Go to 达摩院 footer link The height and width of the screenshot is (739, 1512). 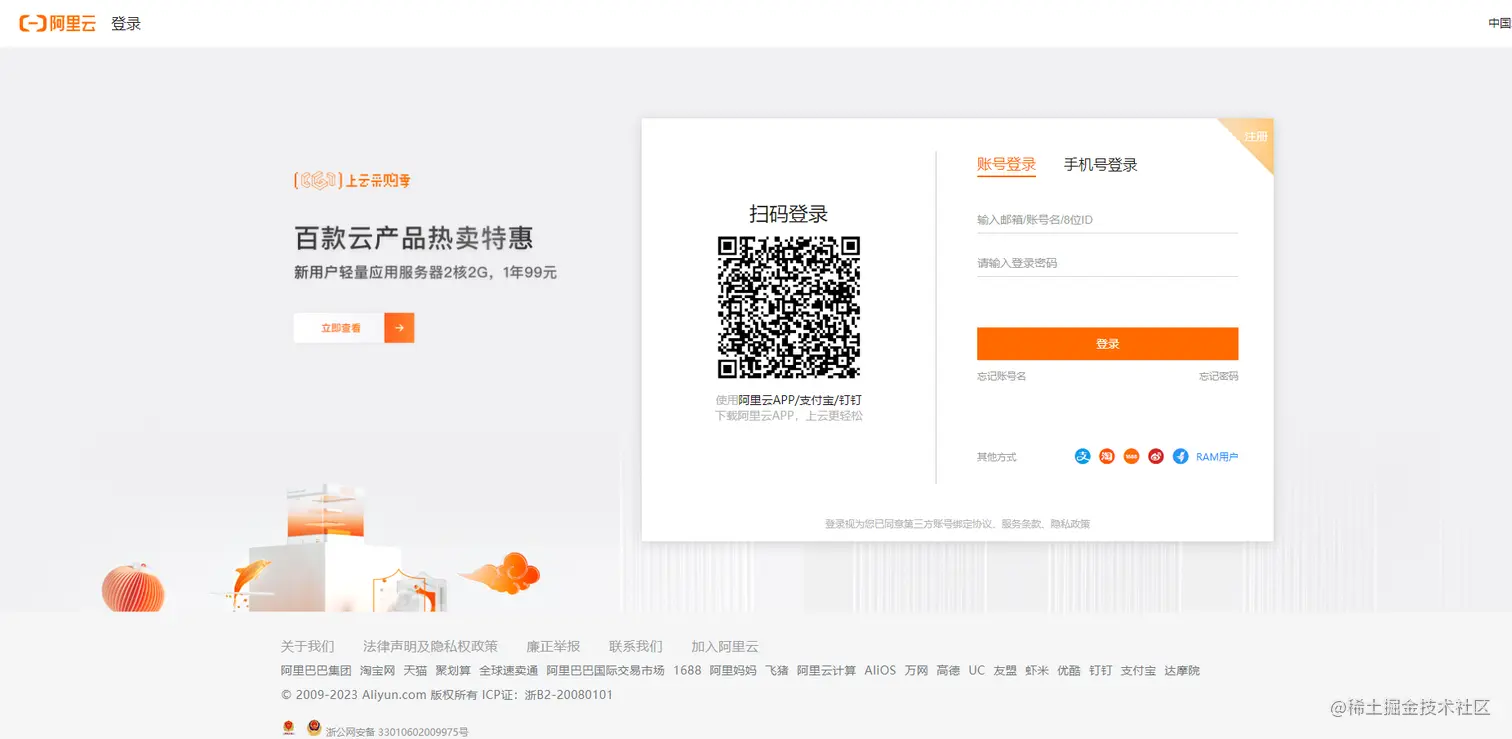click(1182, 671)
